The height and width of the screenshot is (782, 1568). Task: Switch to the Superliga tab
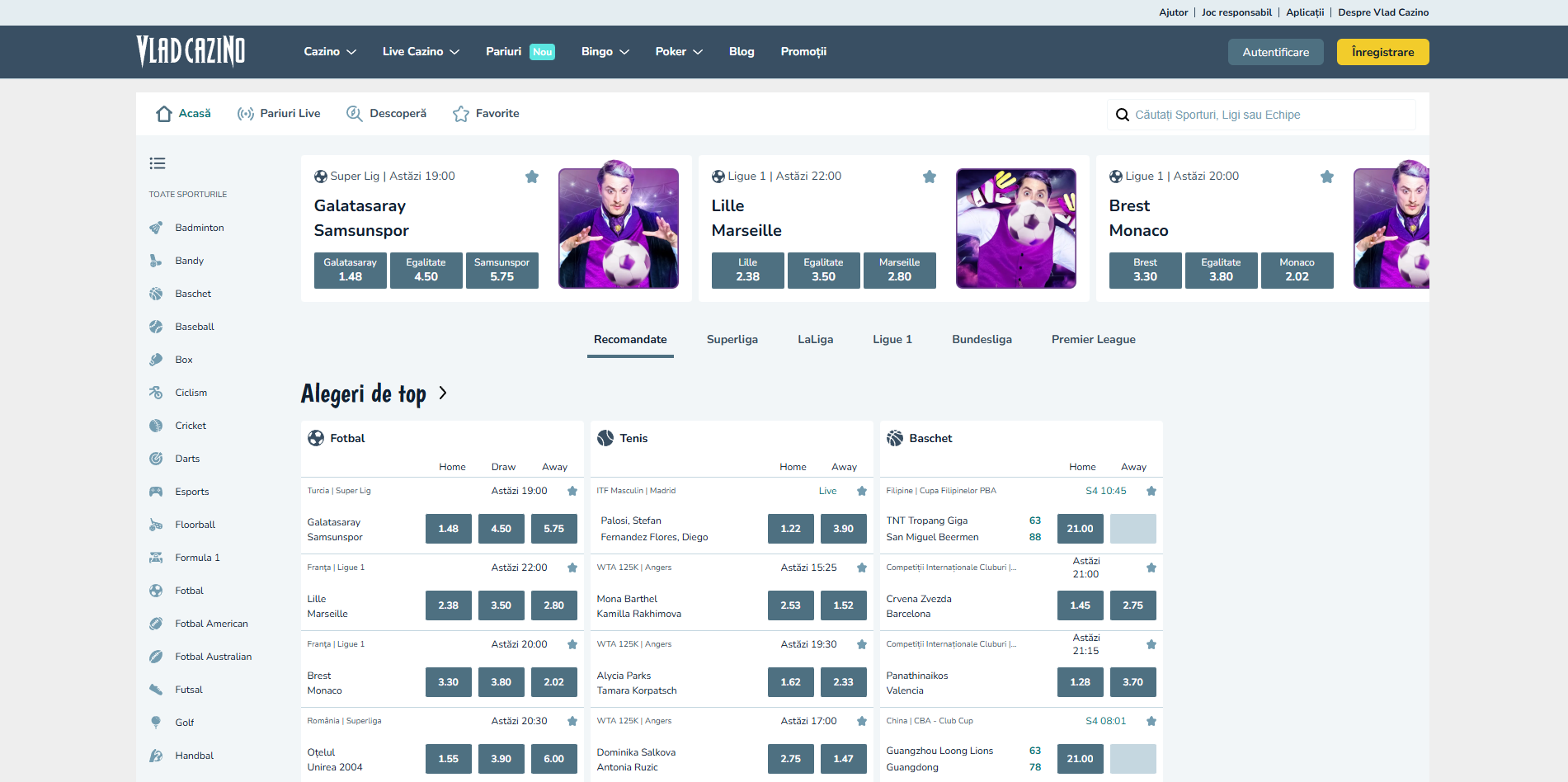click(x=732, y=339)
